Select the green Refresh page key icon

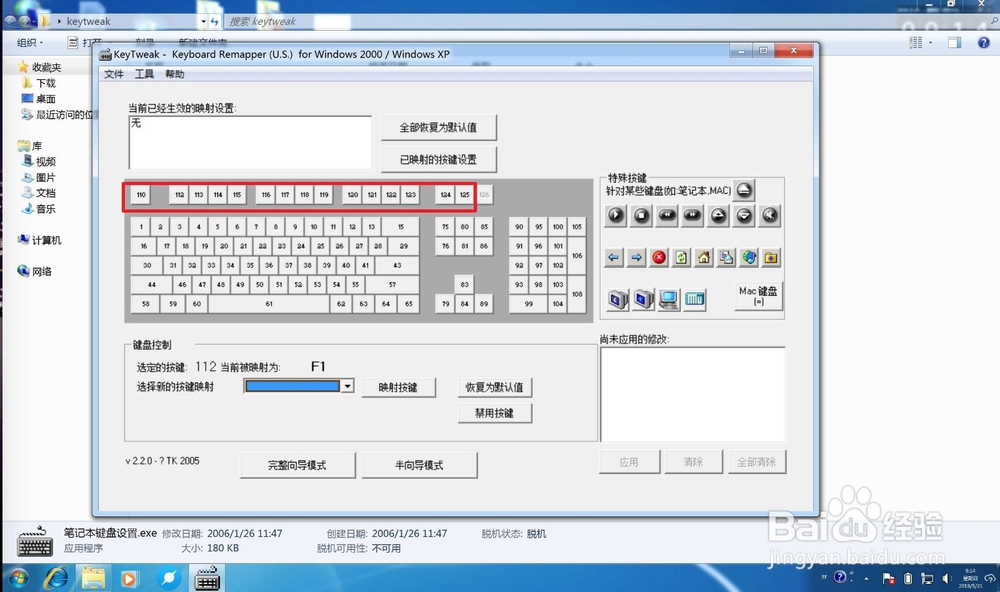tap(681, 258)
